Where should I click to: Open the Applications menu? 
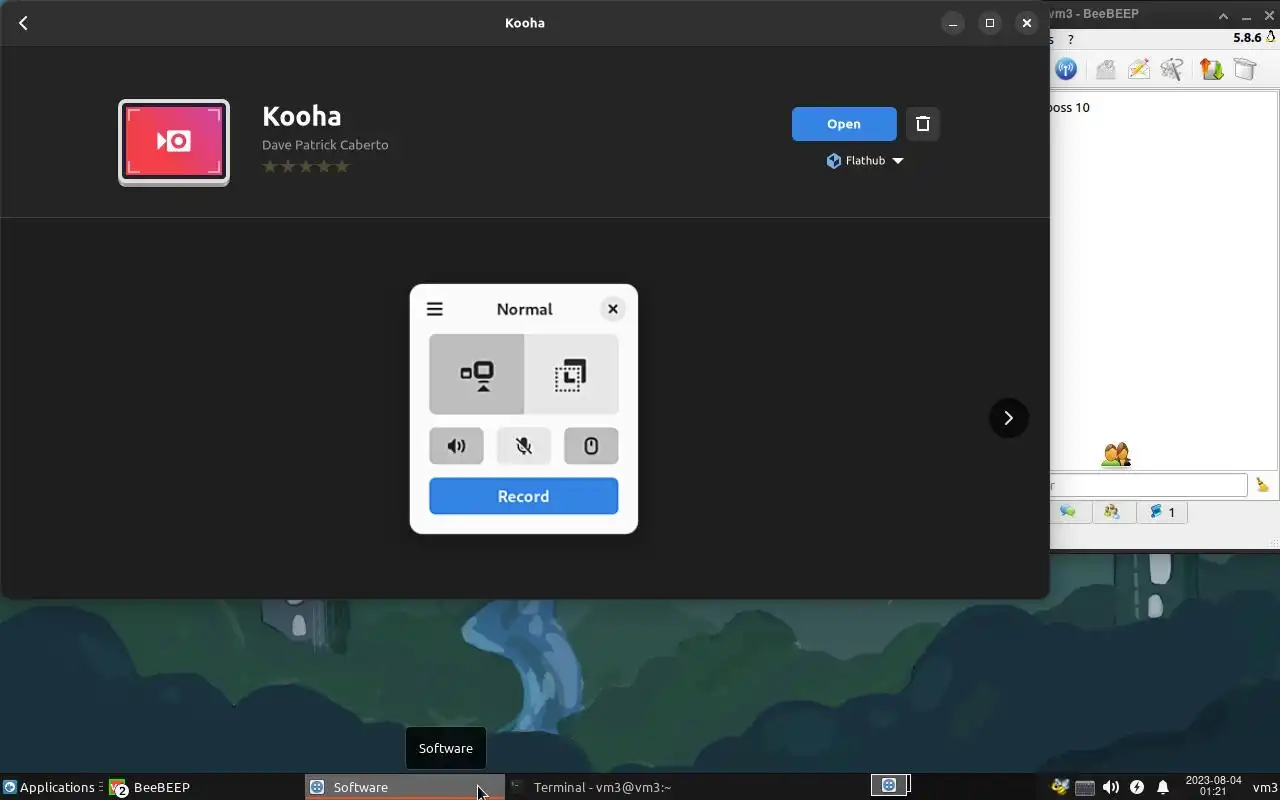(49, 787)
